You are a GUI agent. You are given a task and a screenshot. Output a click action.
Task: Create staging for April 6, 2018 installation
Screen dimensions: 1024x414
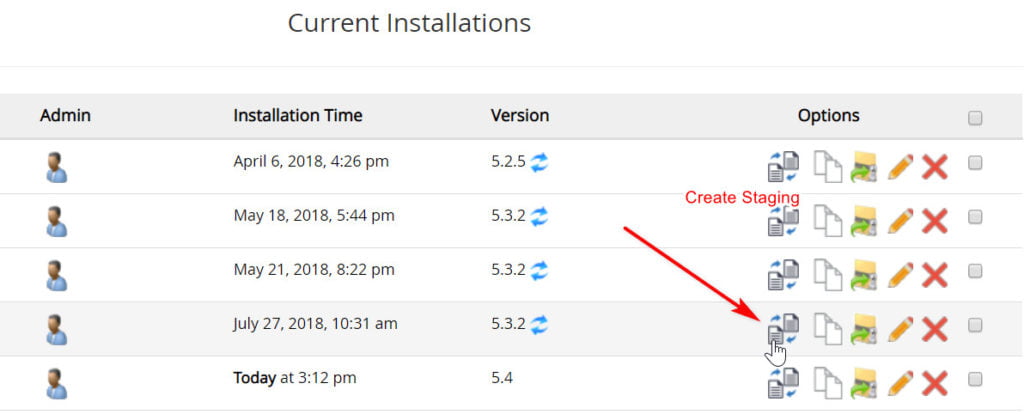pos(784,167)
